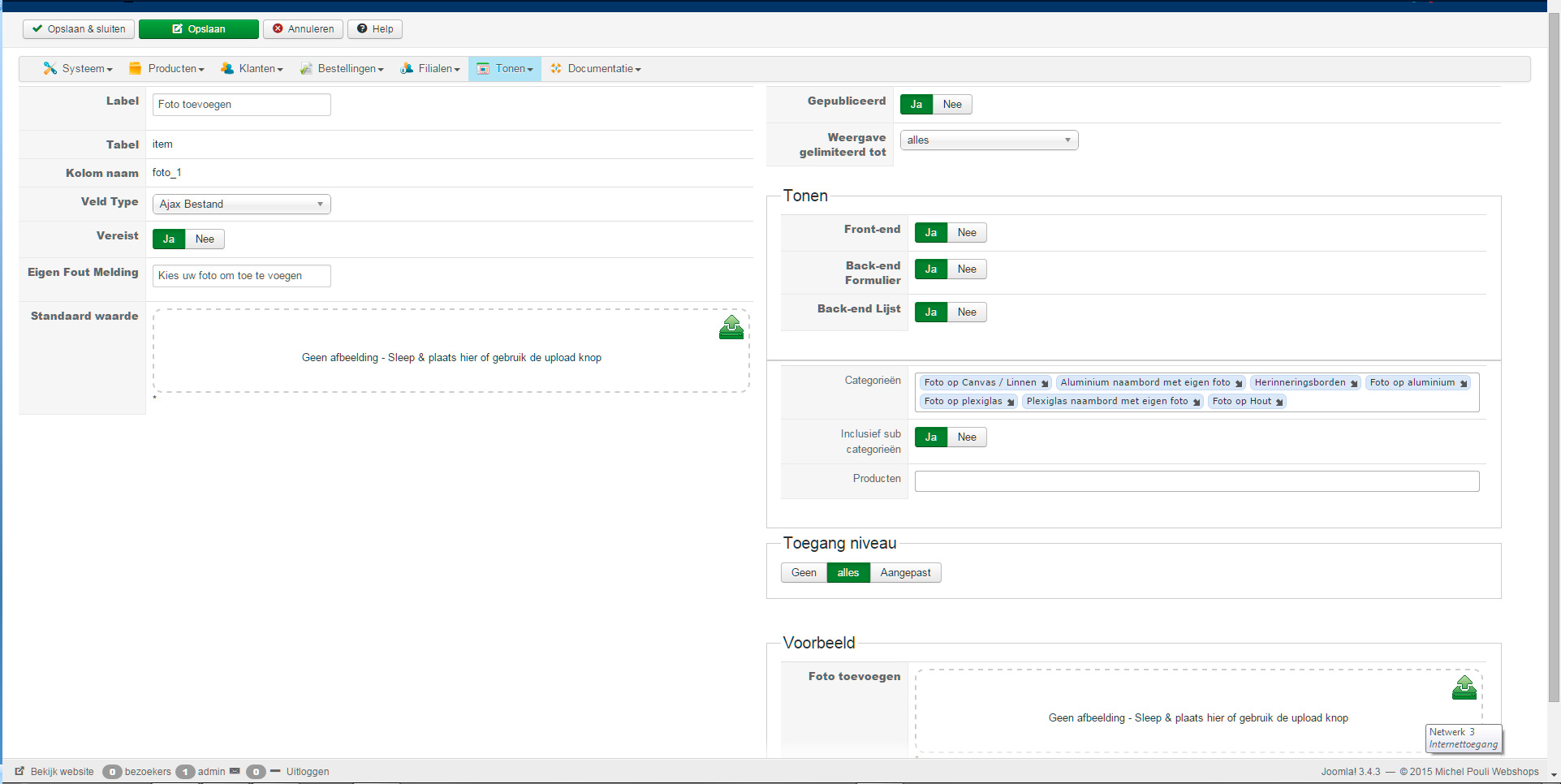Screen dimensions: 1561x784
Task: Remove 'Plexiglas naambord met eigen foto' tag
Action: (x=1197, y=402)
